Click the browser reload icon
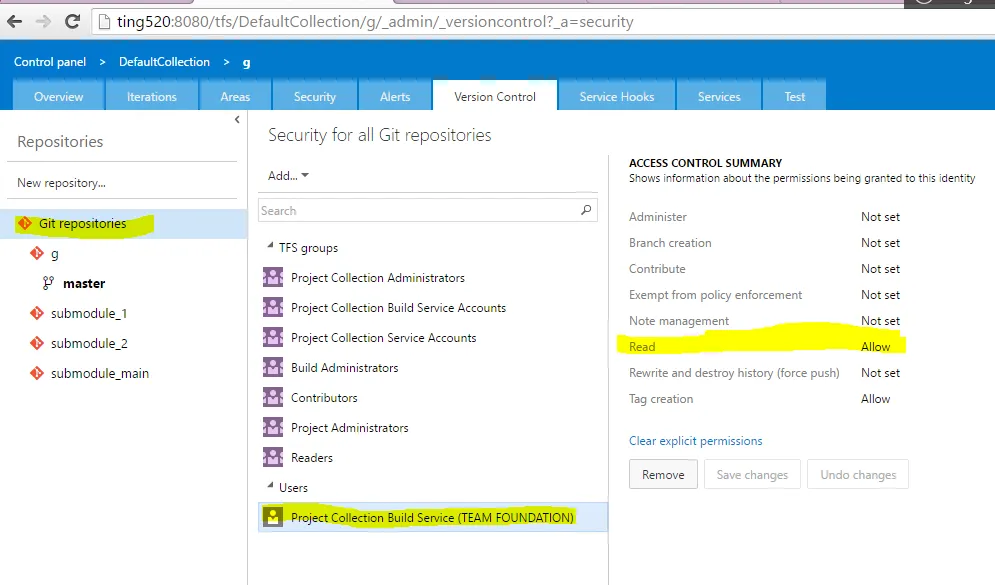Viewport: 995px width, 585px height. coord(72,21)
